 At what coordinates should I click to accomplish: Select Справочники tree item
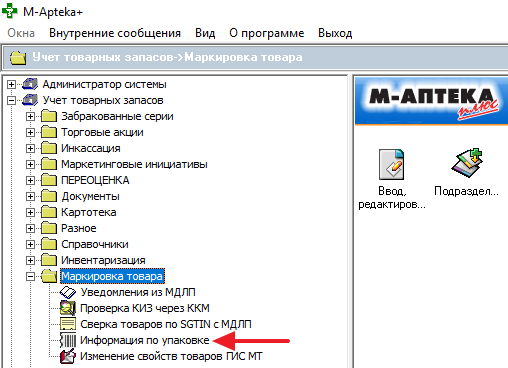pos(95,244)
